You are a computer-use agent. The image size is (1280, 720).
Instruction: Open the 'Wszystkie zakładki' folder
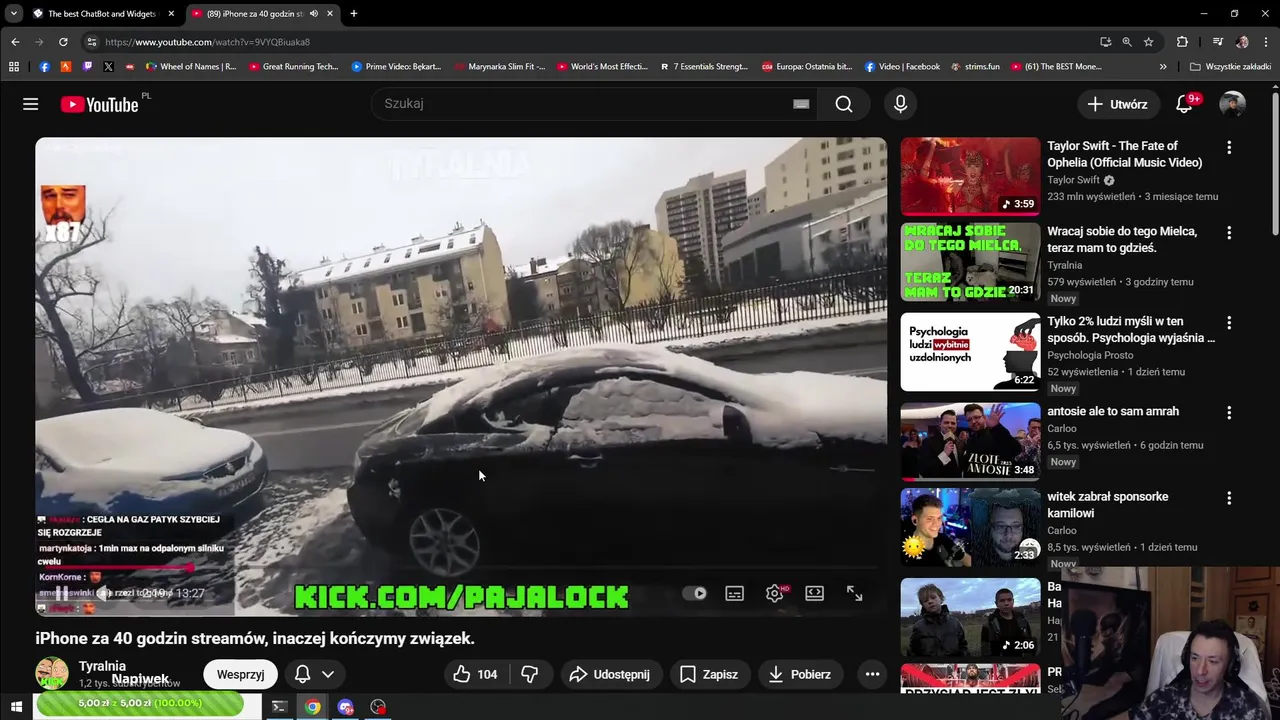(1230, 67)
